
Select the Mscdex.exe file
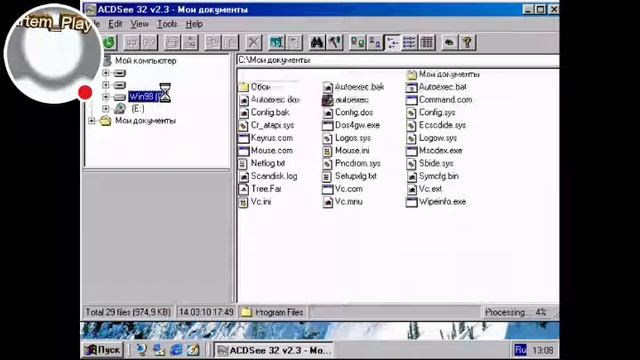tap(435, 151)
